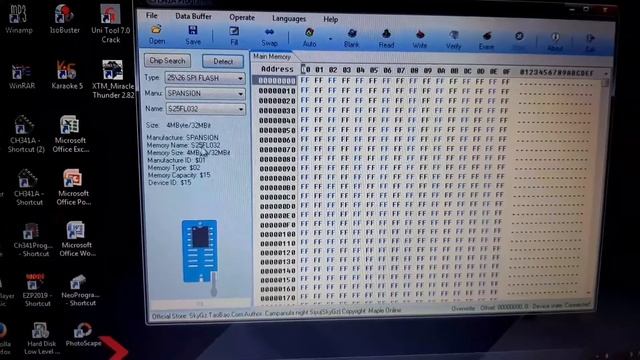The width and height of the screenshot is (640, 360).
Task: Click the Read chip toolbar icon
Action: tap(386, 39)
